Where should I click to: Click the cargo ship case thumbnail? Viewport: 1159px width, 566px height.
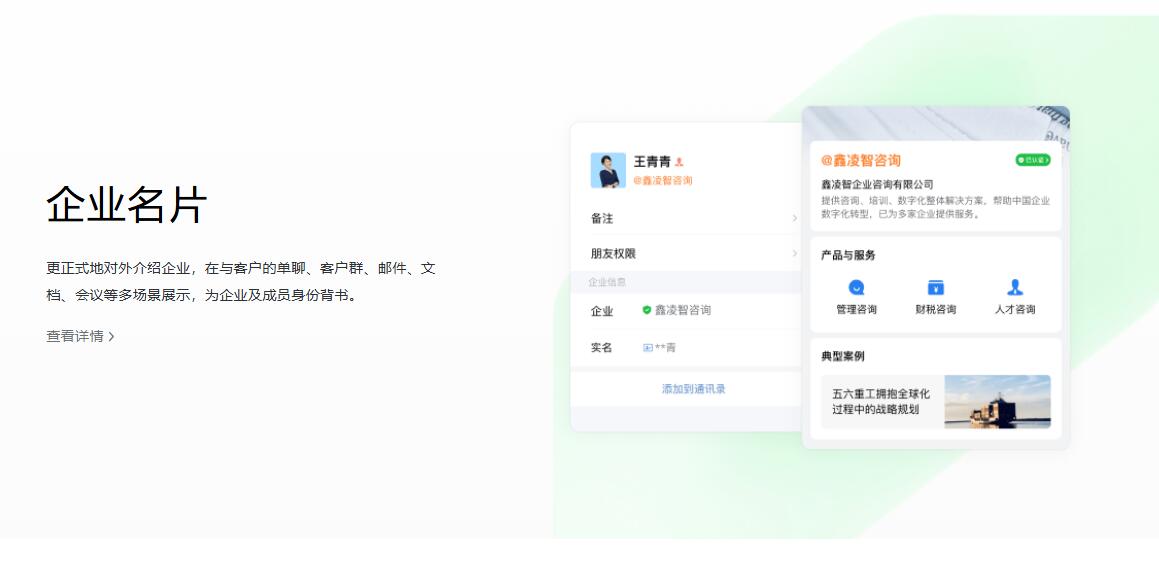[997, 402]
